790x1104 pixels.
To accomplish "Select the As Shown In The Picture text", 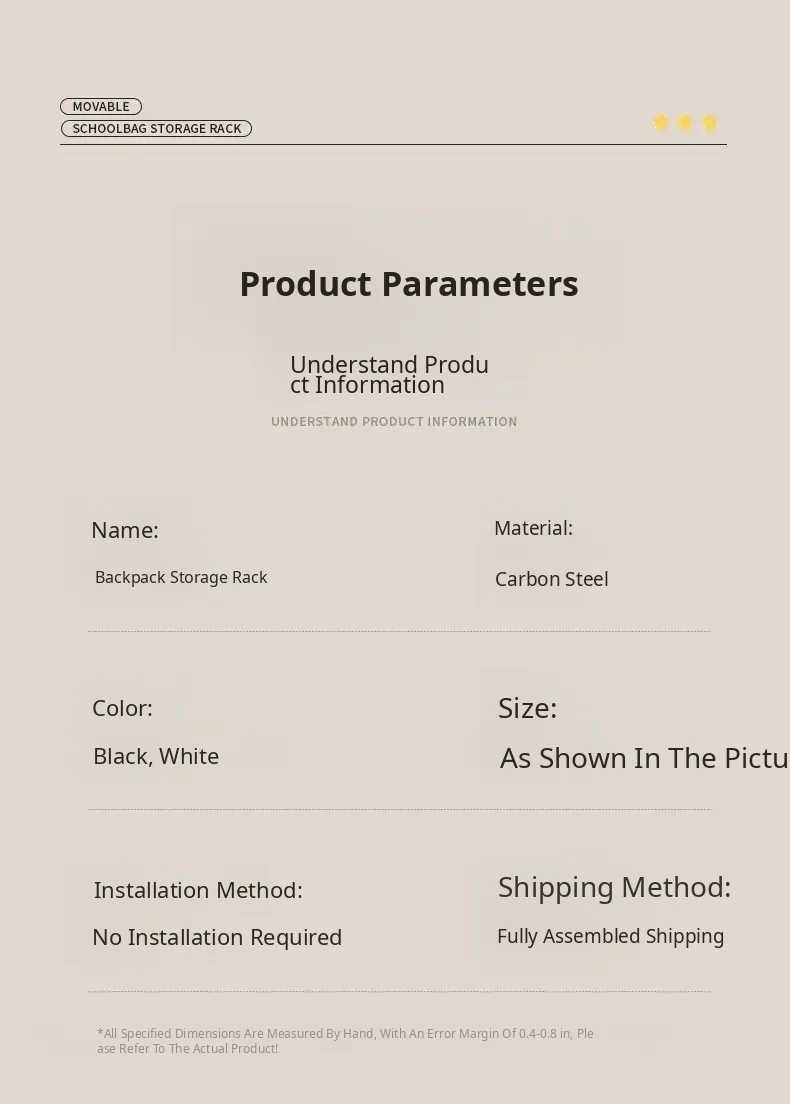I will coord(643,758).
